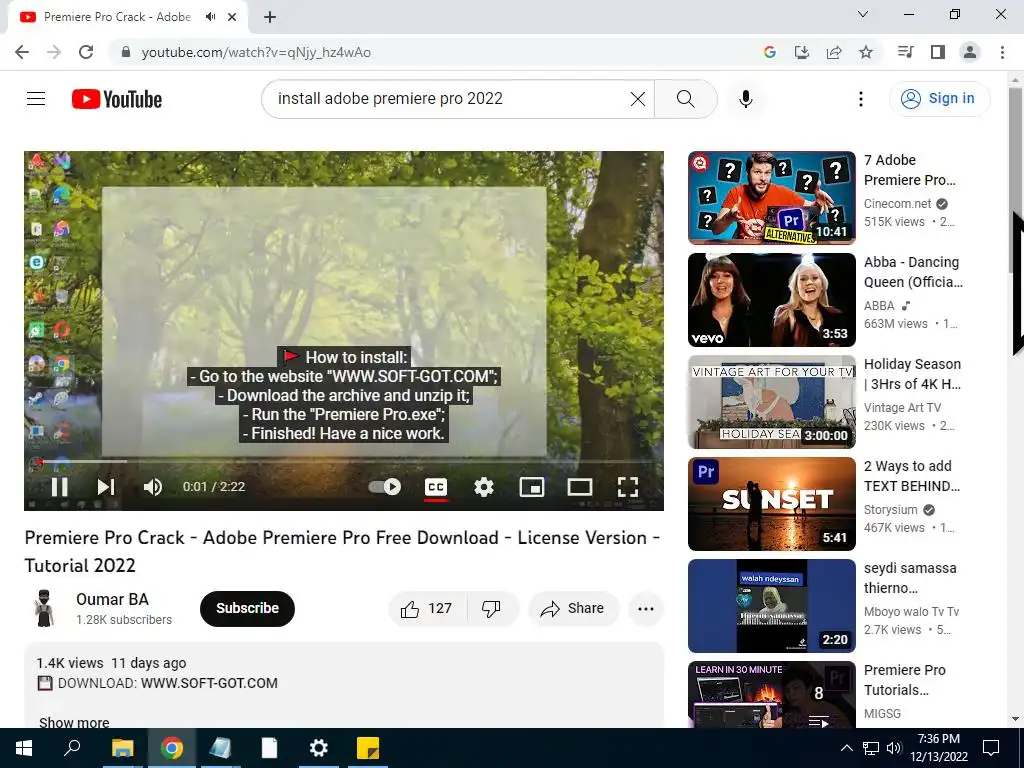Open Windows notification center
The width and height of the screenshot is (1024, 768).
[x=991, y=748]
